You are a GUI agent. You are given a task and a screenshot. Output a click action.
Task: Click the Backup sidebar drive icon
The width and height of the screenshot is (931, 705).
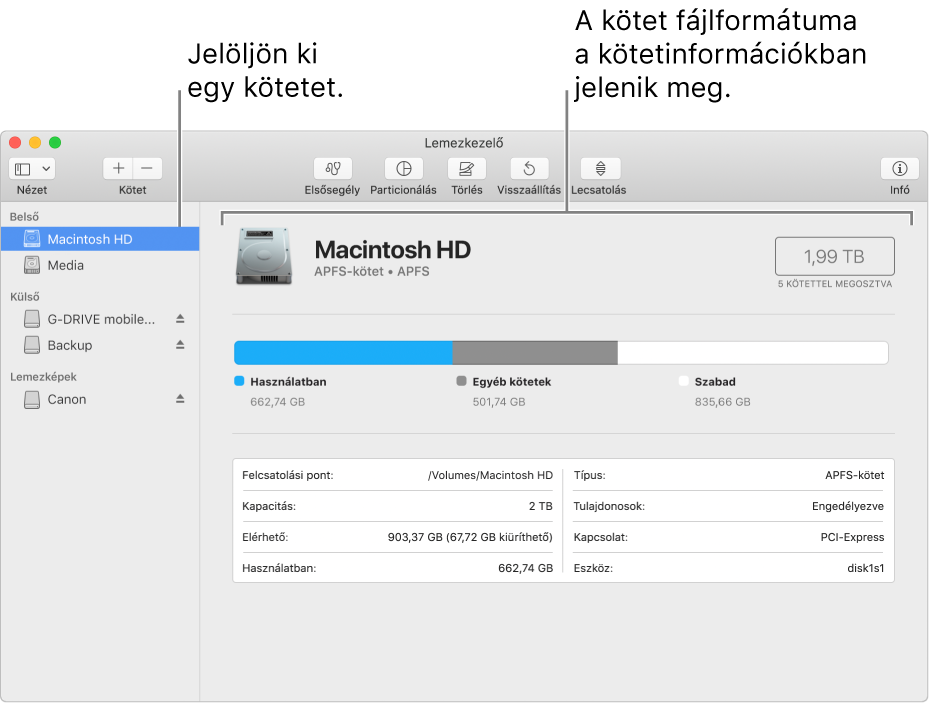[32, 345]
